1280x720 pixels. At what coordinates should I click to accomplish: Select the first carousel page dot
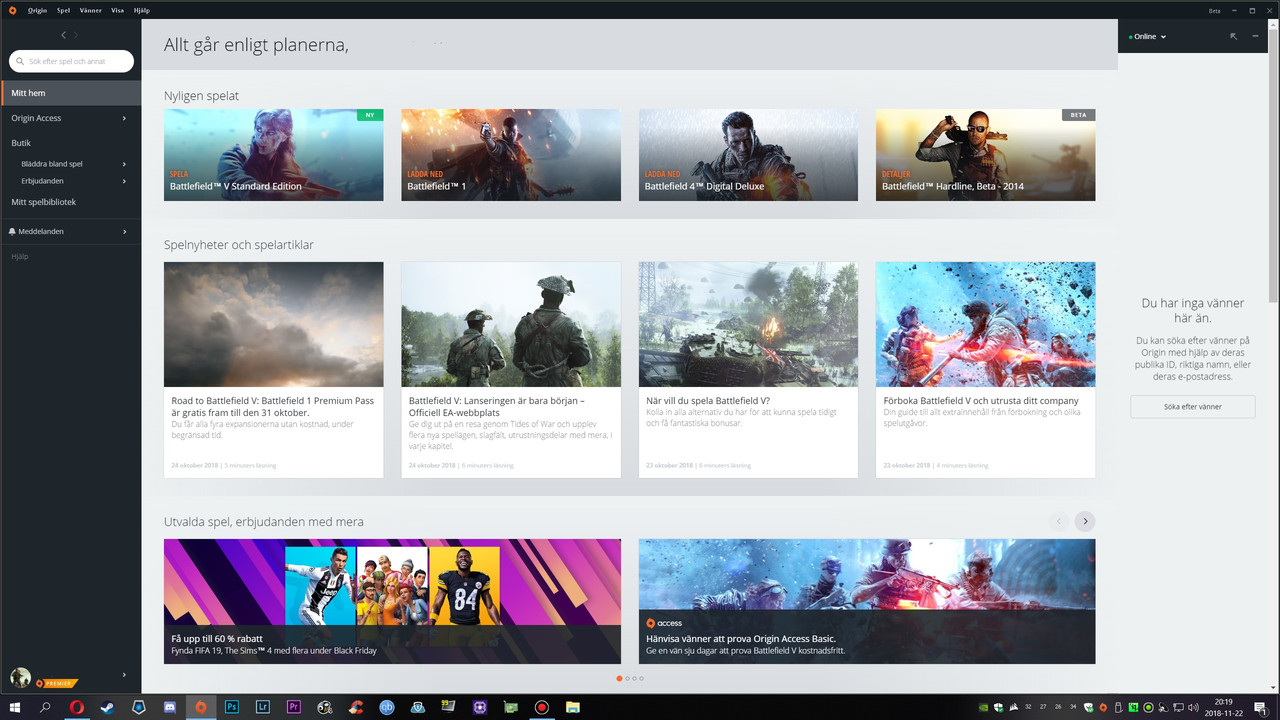[x=619, y=679]
